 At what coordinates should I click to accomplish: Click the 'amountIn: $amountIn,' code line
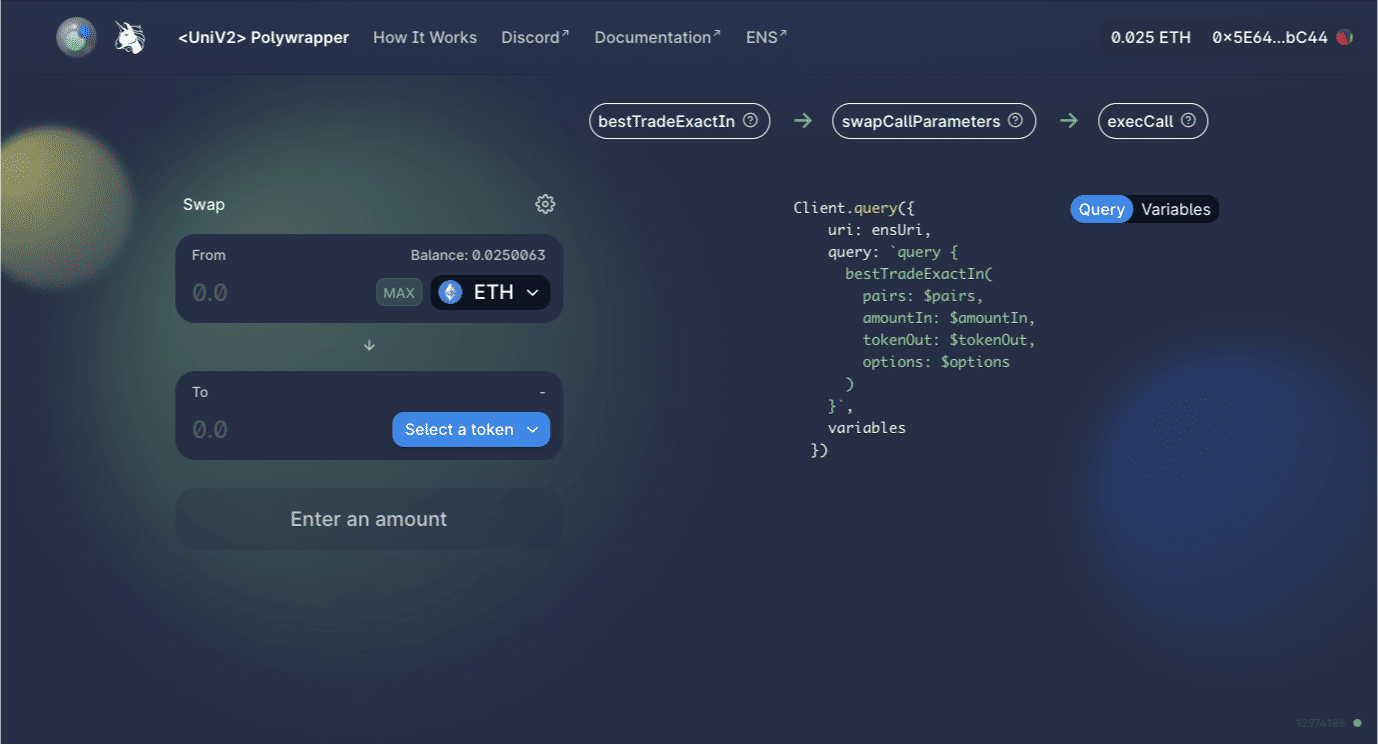[949, 318]
